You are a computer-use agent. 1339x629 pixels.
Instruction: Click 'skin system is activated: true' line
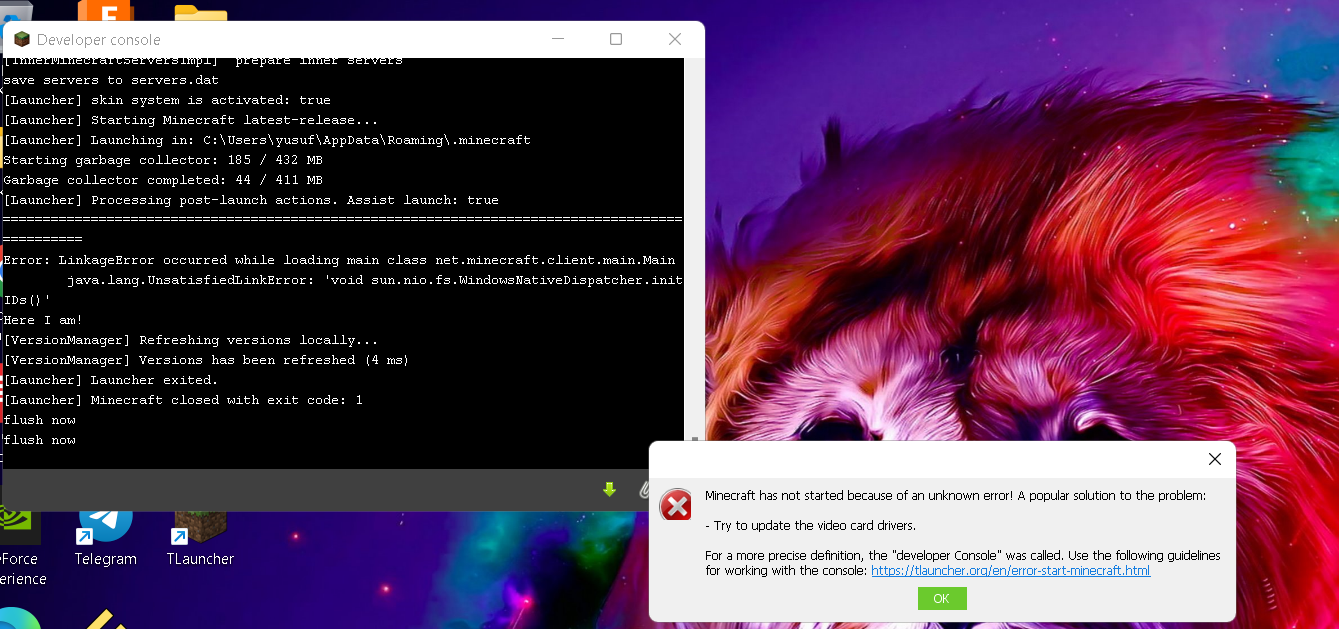coord(167,100)
